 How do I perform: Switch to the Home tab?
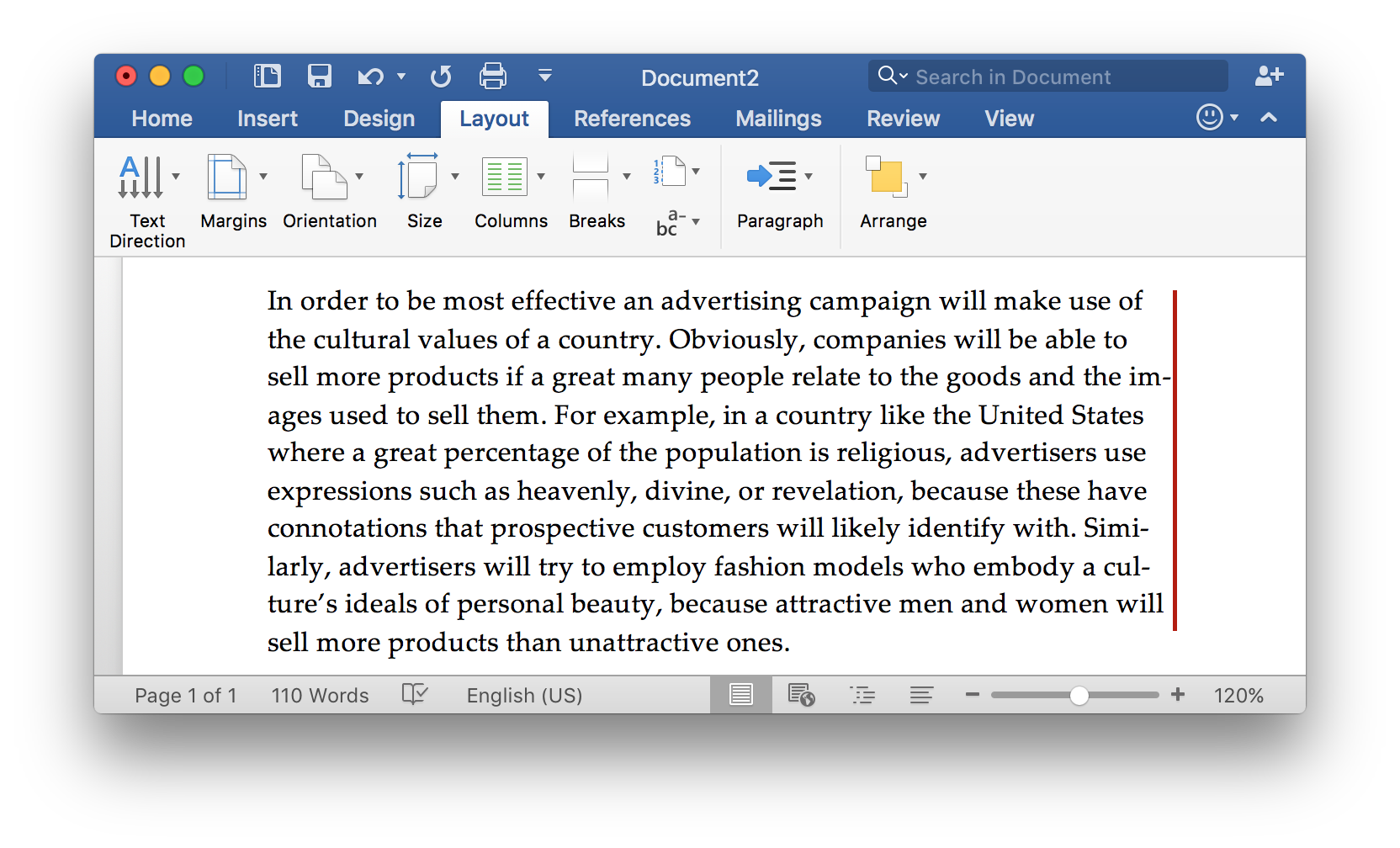[162, 119]
